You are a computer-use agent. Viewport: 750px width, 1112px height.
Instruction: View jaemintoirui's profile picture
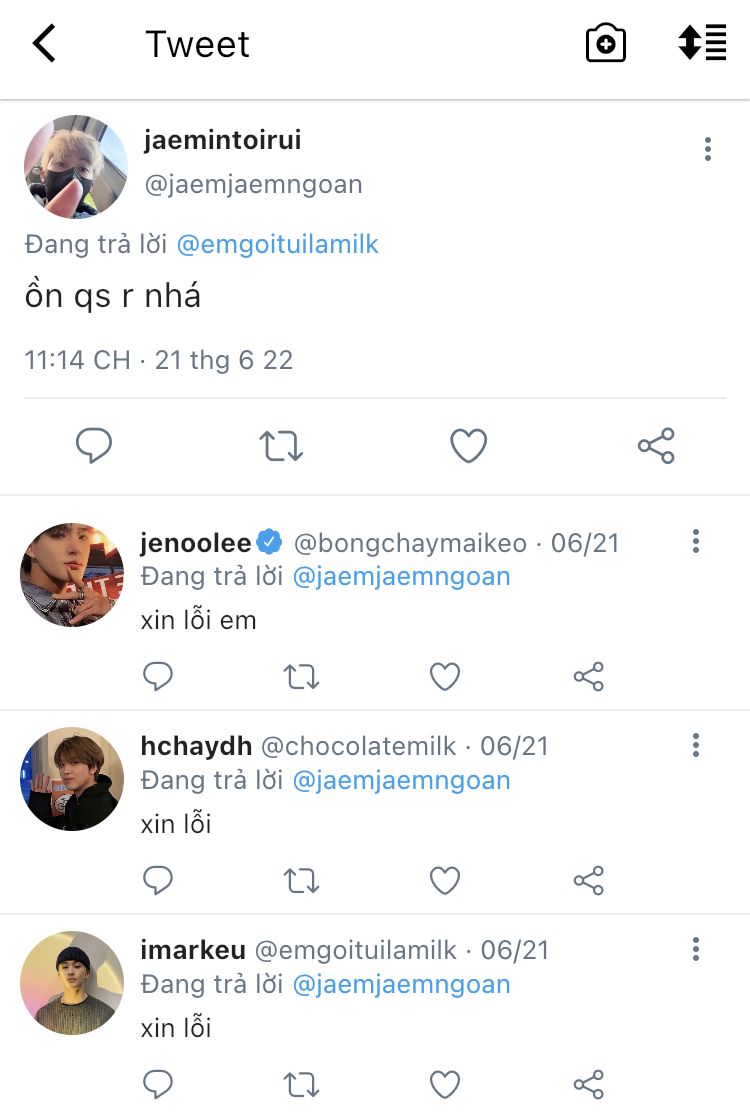76,167
